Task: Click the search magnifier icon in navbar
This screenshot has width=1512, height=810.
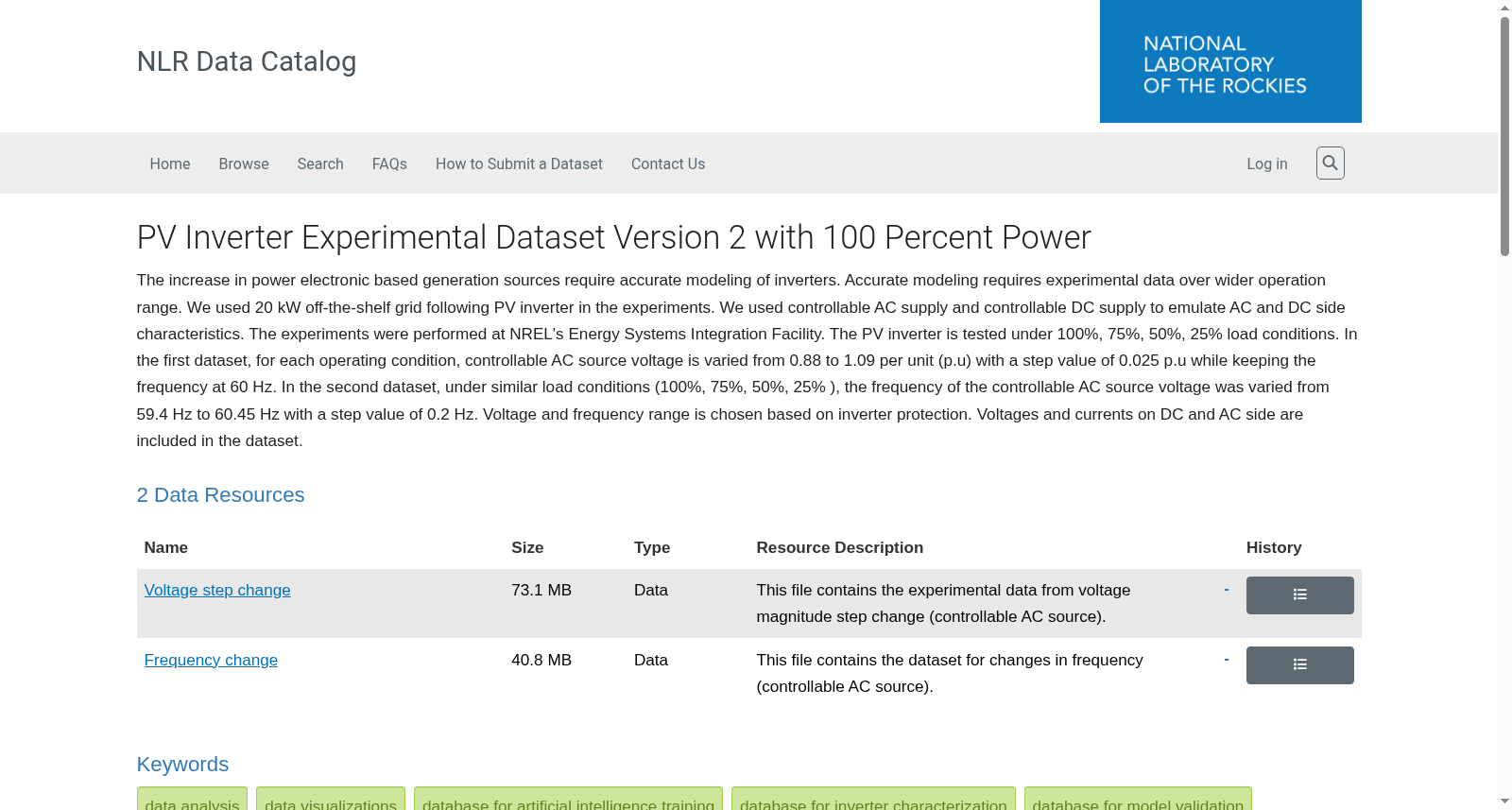Action: coord(1330,164)
